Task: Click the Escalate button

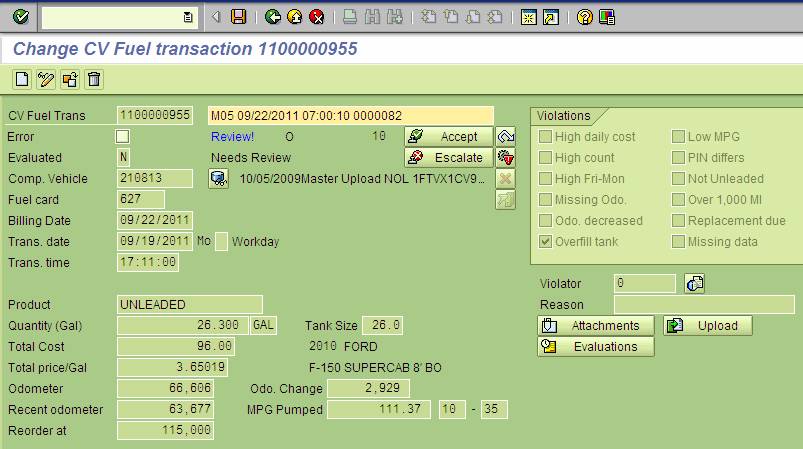Action: (449, 158)
